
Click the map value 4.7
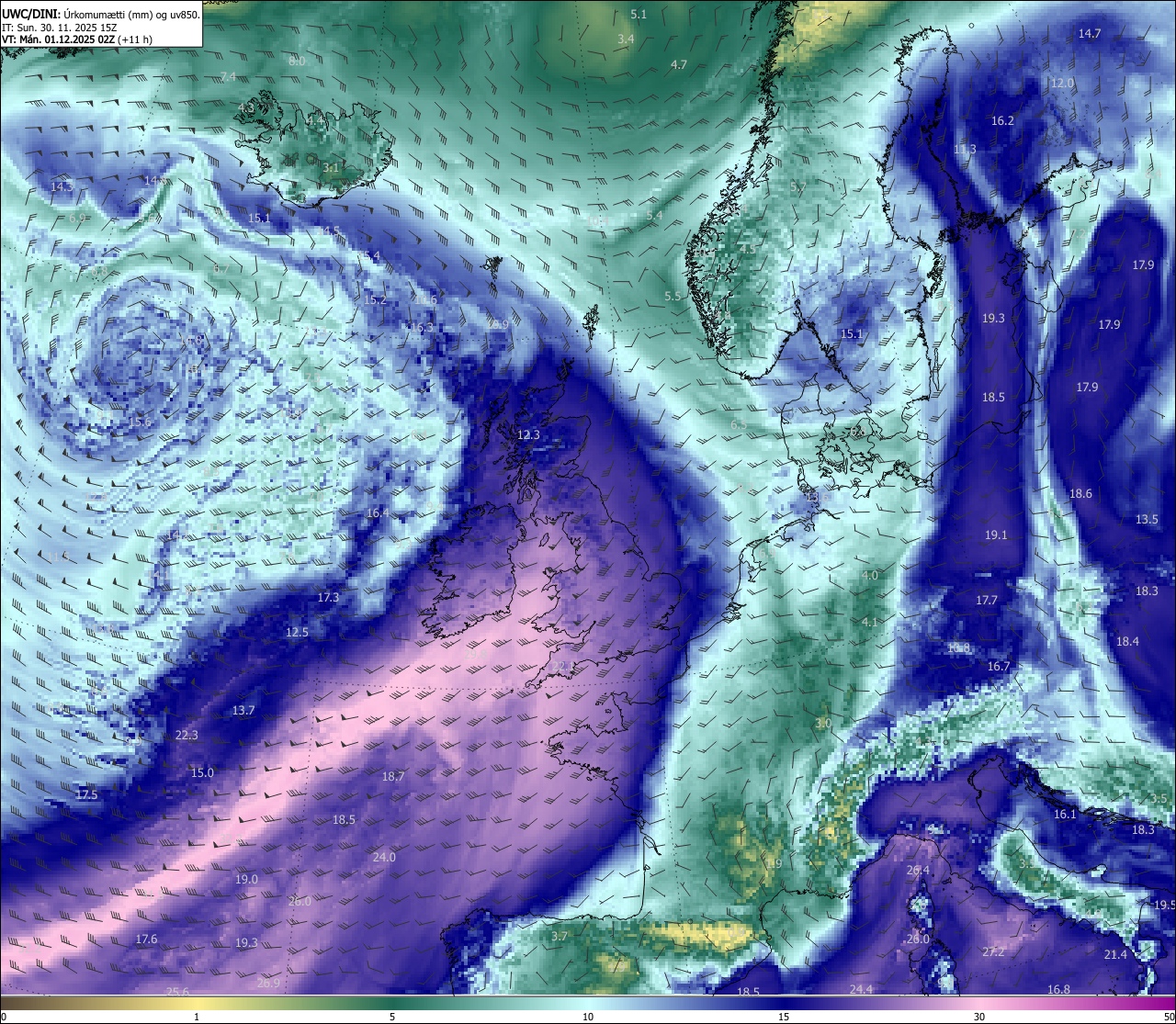679,64
